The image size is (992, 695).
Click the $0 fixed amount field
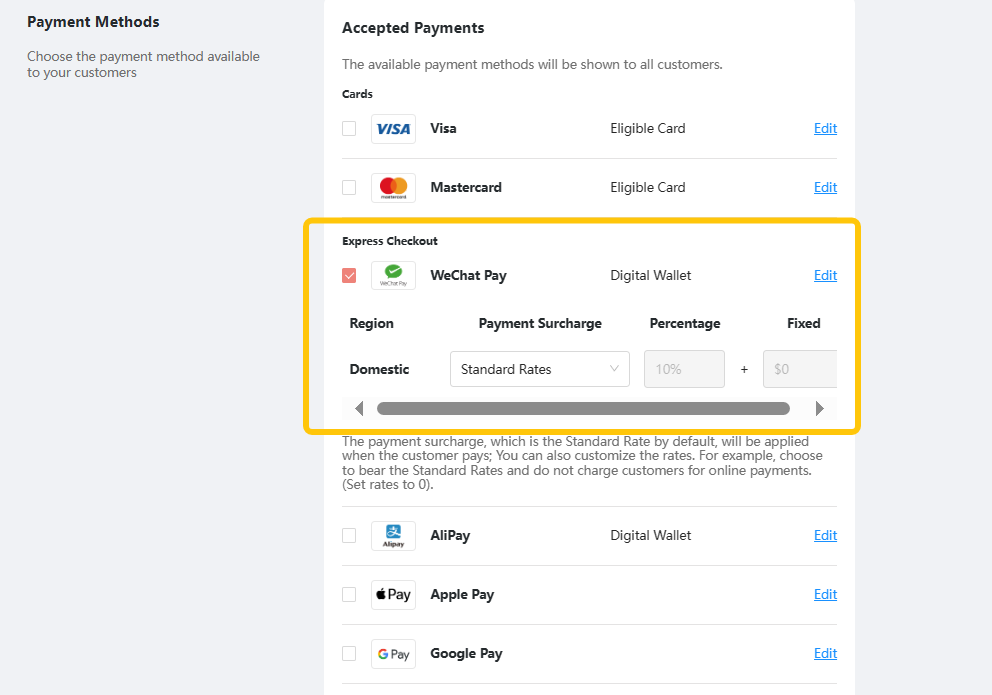[x=800, y=369]
